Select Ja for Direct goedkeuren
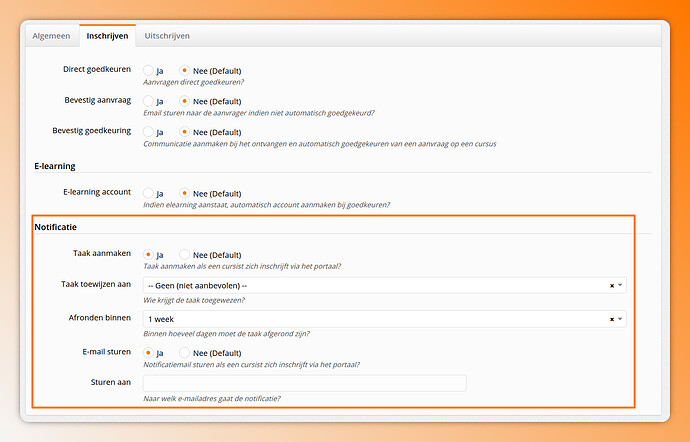The image size is (690, 442). pyautogui.click(x=148, y=70)
